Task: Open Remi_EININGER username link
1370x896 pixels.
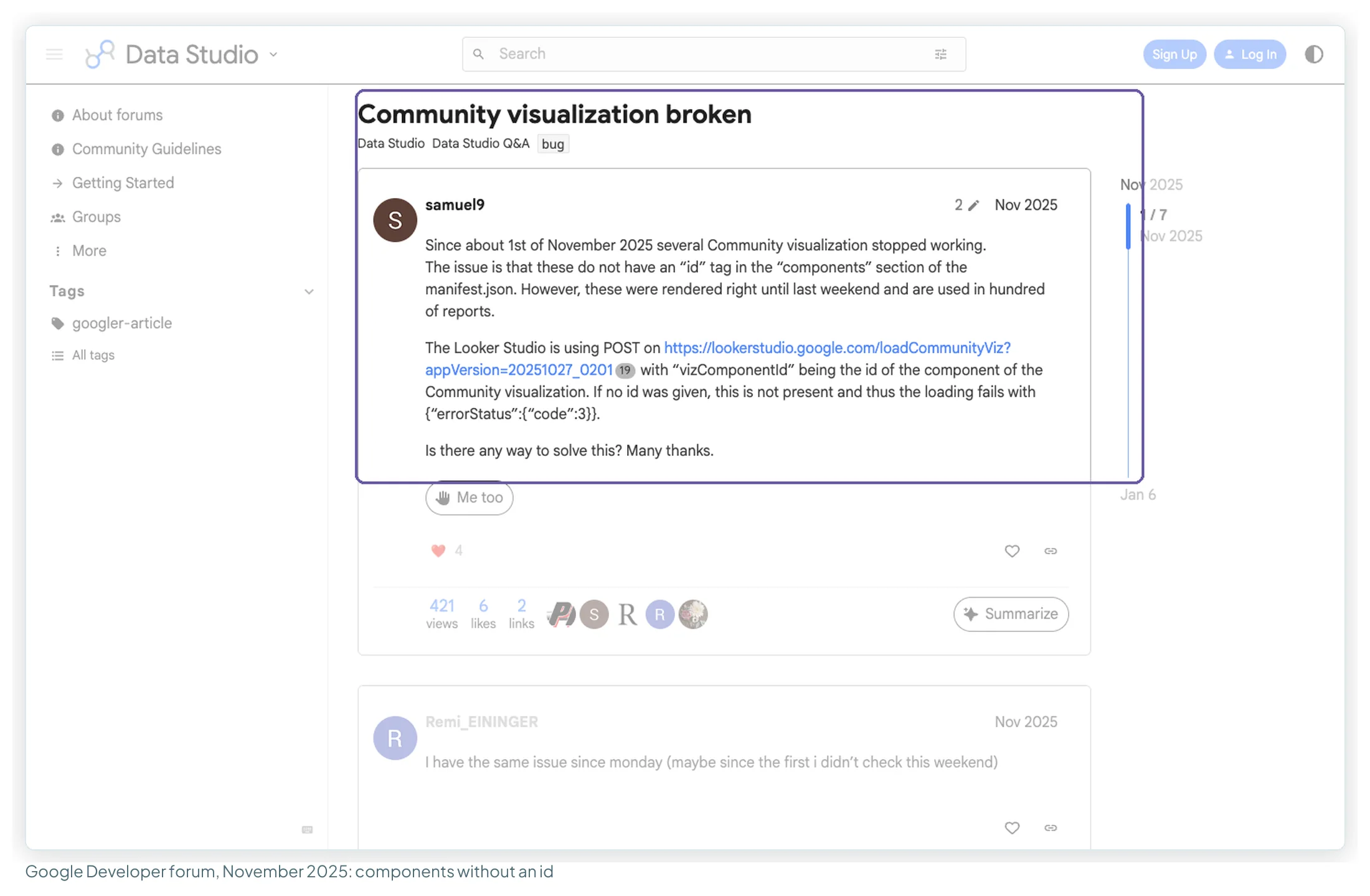Action: [481, 722]
